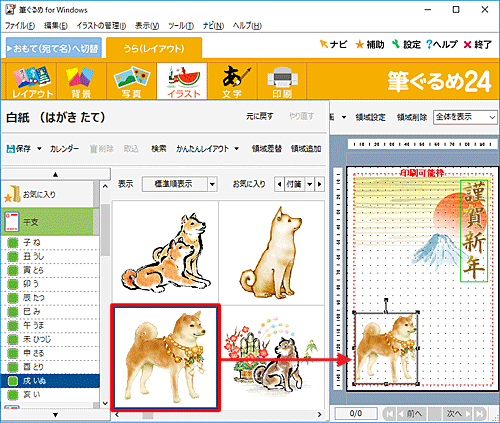The height and width of the screenshot is (423, 500).
Task: Choose the standing Shiba with collar thumbnail
Action: click(165, 357)
